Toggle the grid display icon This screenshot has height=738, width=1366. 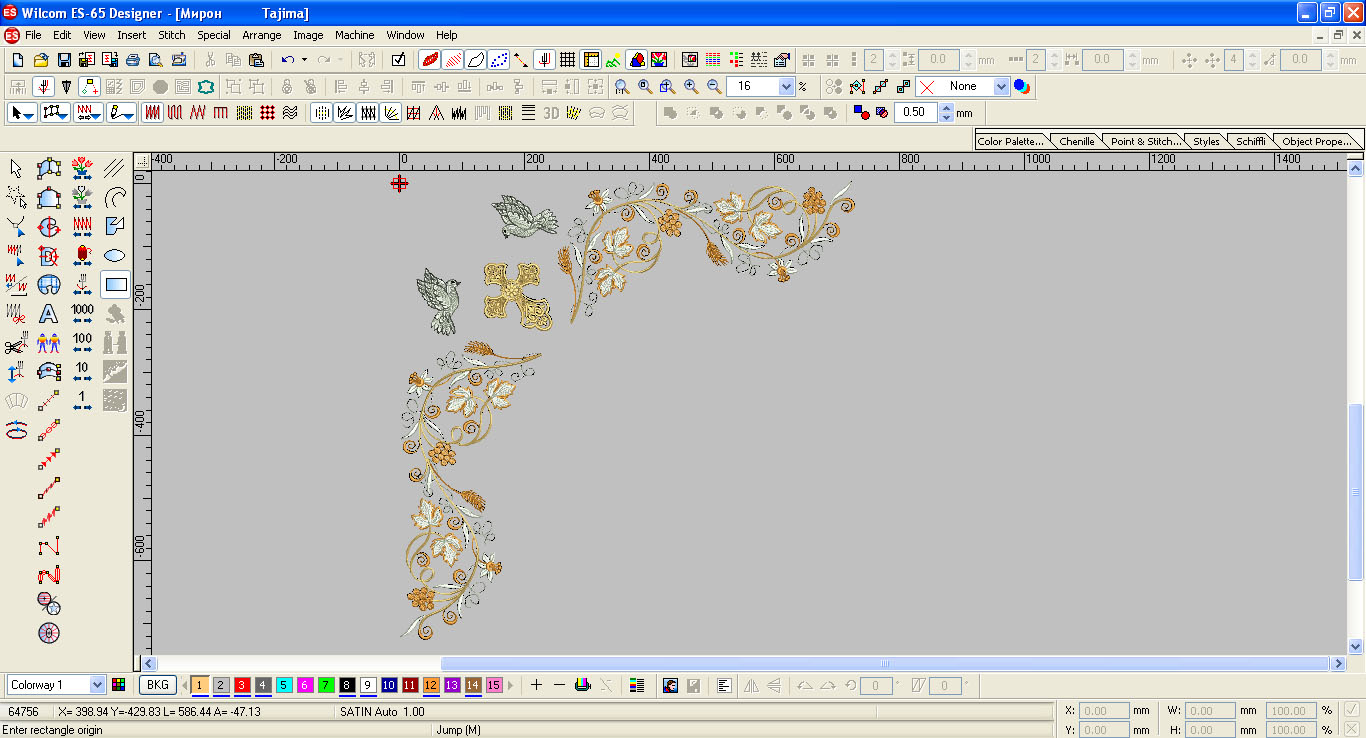pyautogui.click(x=567, y=60)
